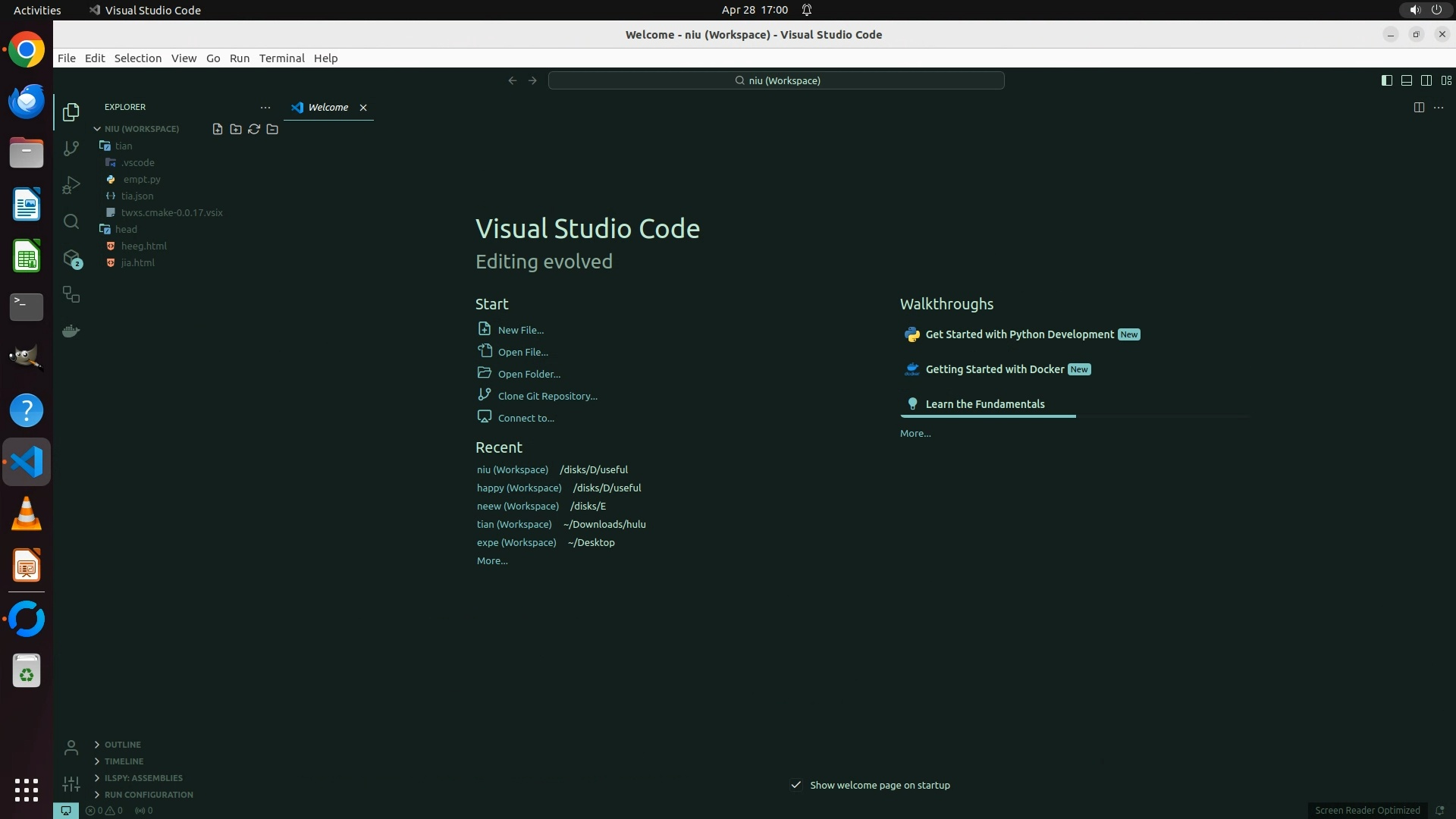The width and height of the screenshot is (1456, 819).
Task: Click the niu (Workspace) command search box
Action: point(776,80)
